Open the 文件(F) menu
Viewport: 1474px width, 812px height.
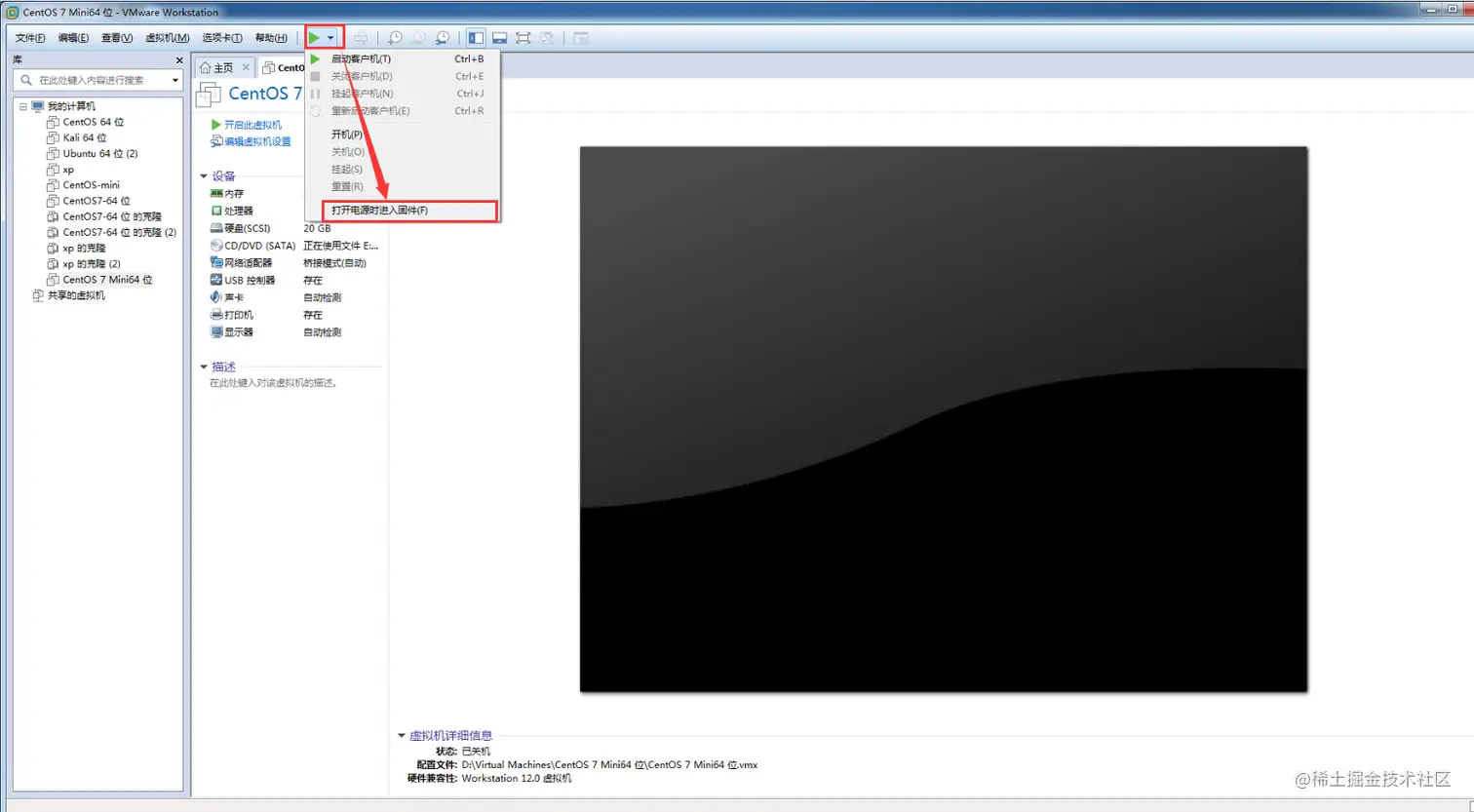click(30, 38)
